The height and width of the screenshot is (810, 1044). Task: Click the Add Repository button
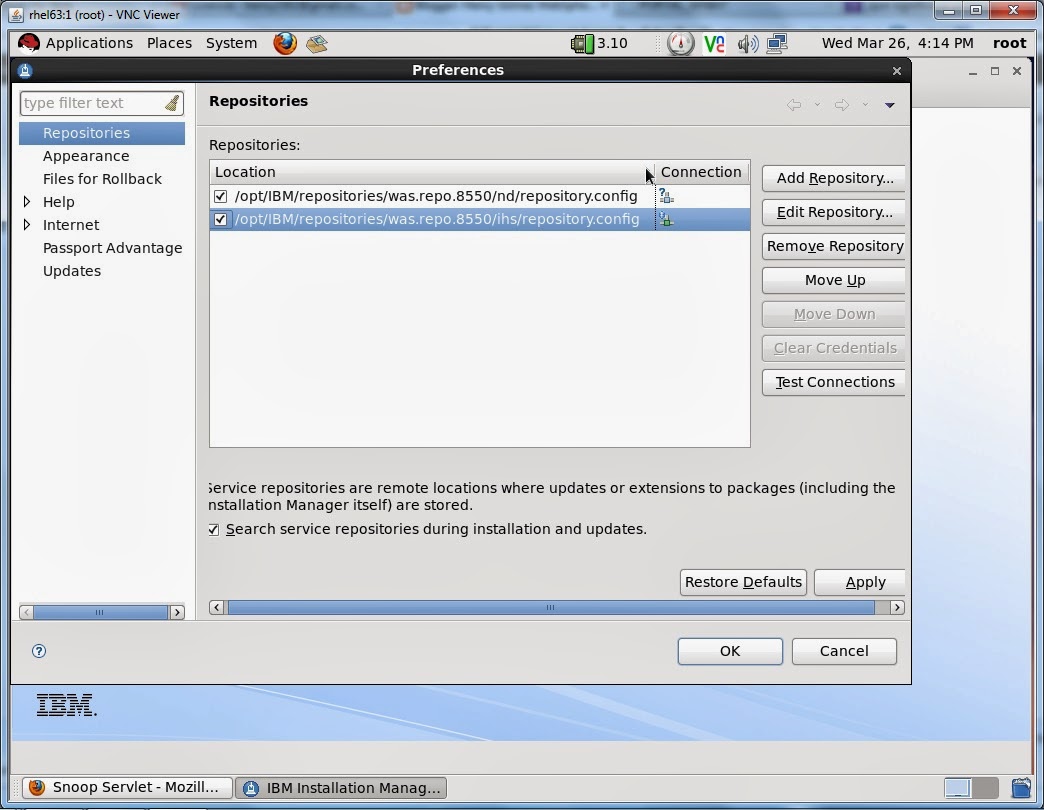833,178
